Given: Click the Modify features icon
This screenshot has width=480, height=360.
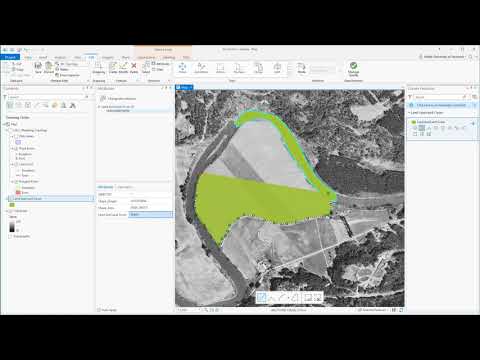Looking at the screenshot, I should click(123, 68).
